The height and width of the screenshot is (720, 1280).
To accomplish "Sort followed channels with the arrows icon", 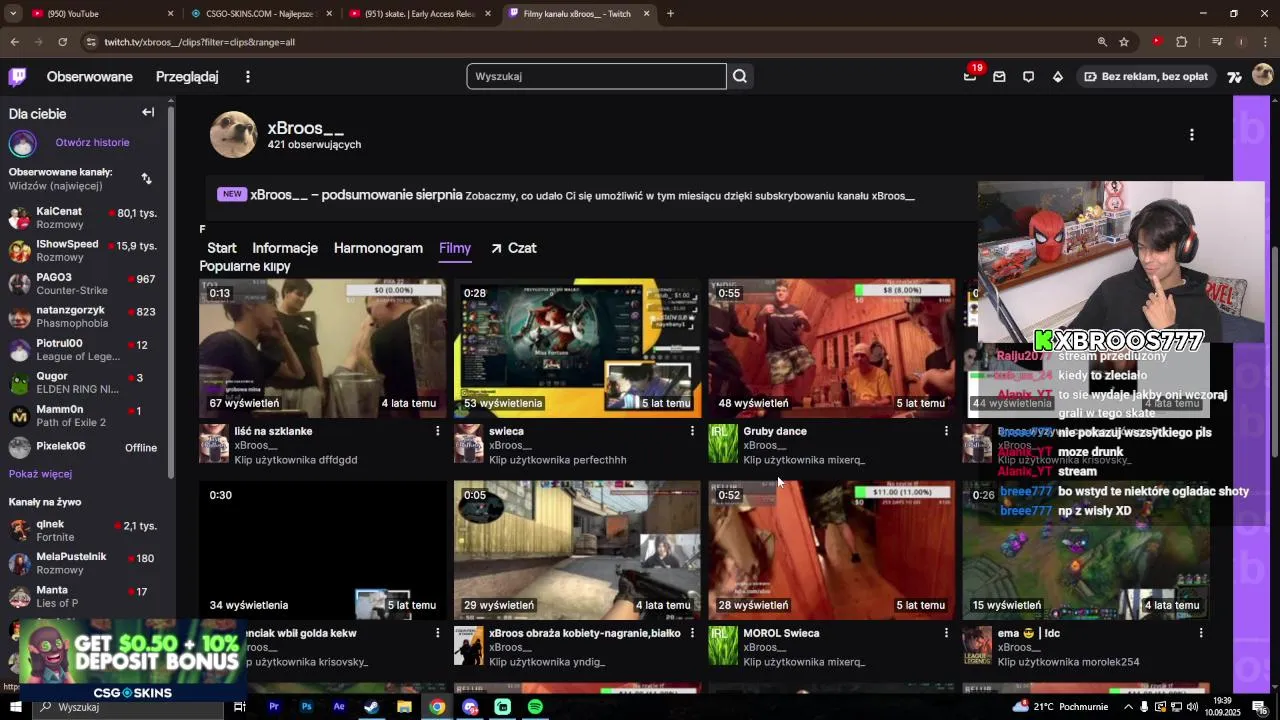I will click(x=147, y=178).
